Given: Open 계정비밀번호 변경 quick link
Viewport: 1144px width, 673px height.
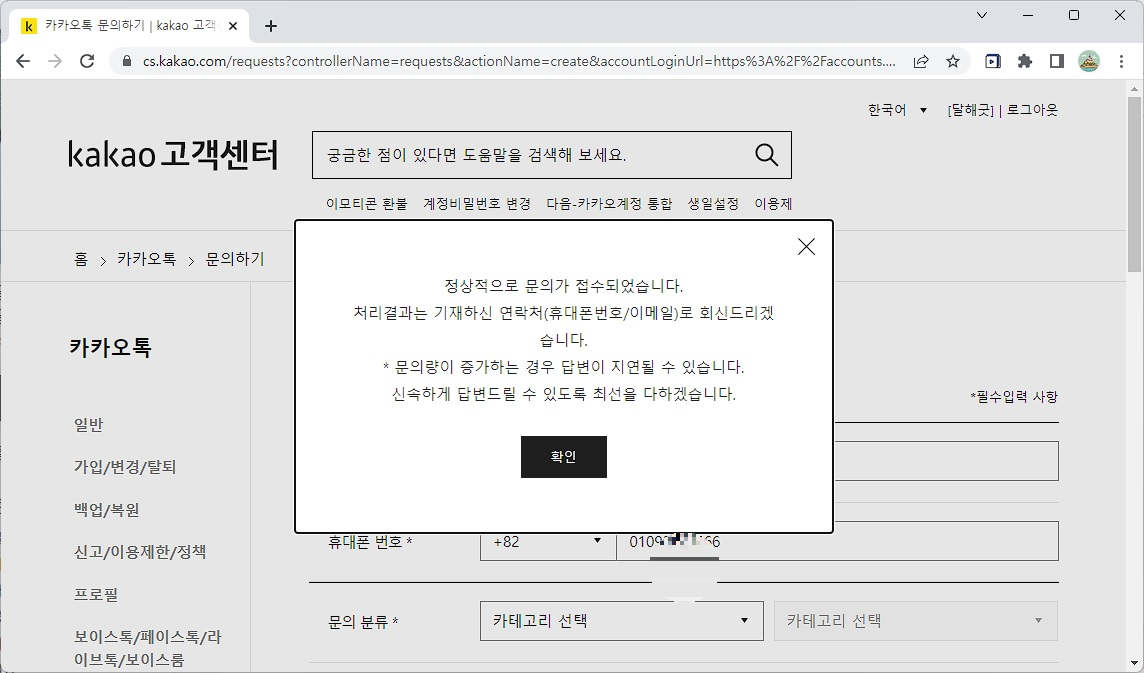Looking at the screenshot, I should coord(477,204).
